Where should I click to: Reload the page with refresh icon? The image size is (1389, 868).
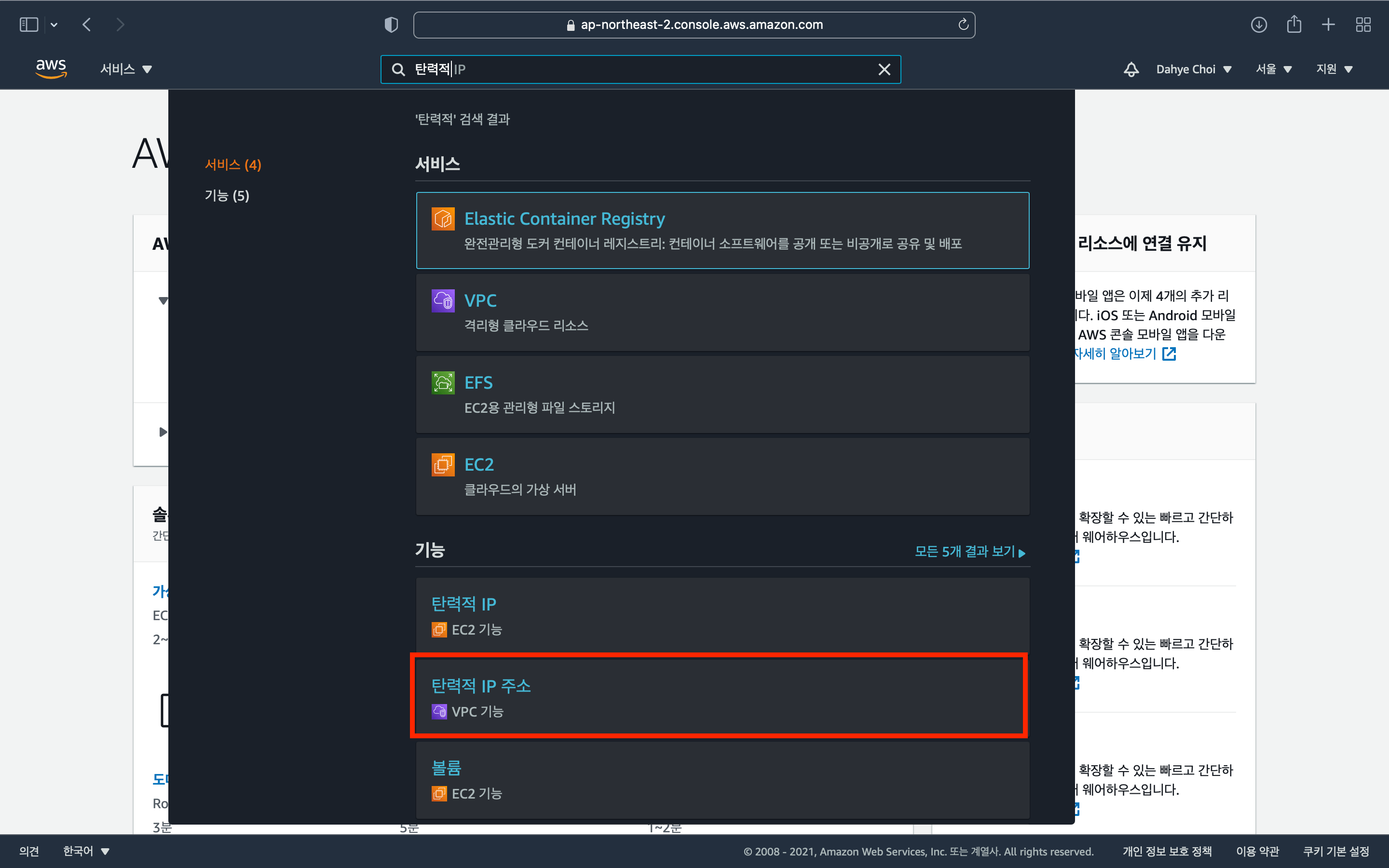click(x=963, y=25)
